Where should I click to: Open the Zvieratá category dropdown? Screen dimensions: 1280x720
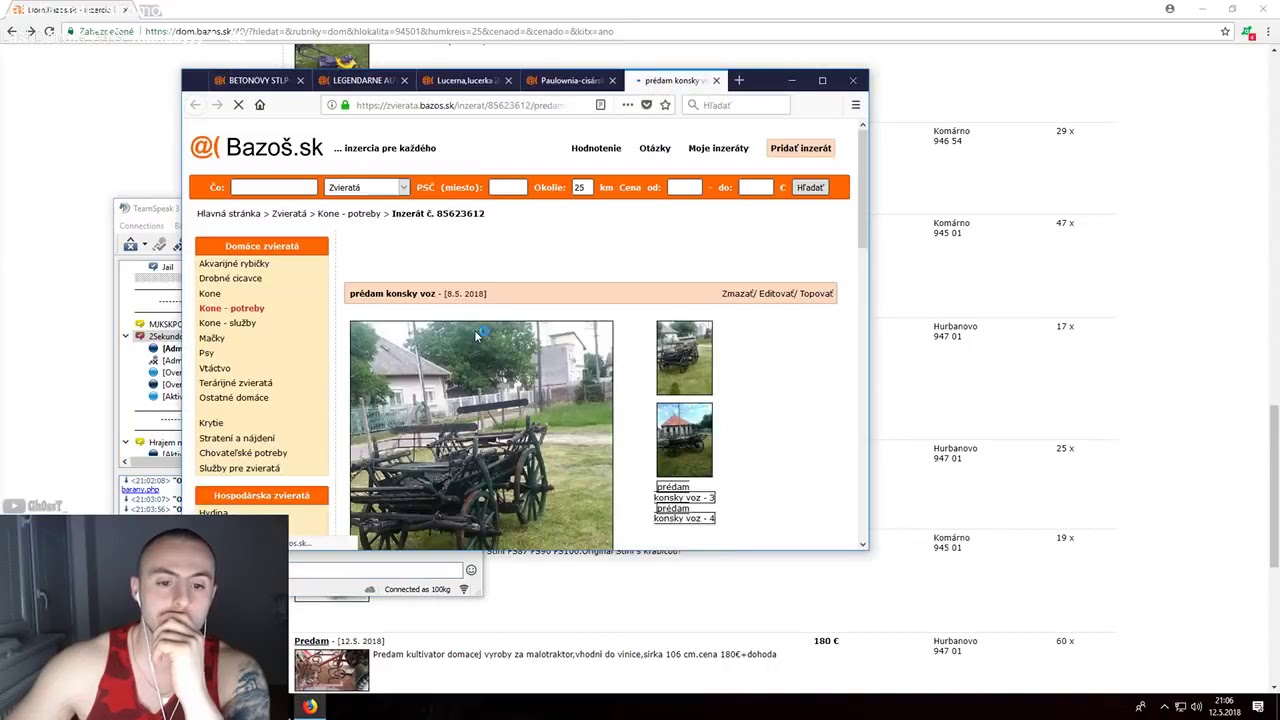[367, 187]
